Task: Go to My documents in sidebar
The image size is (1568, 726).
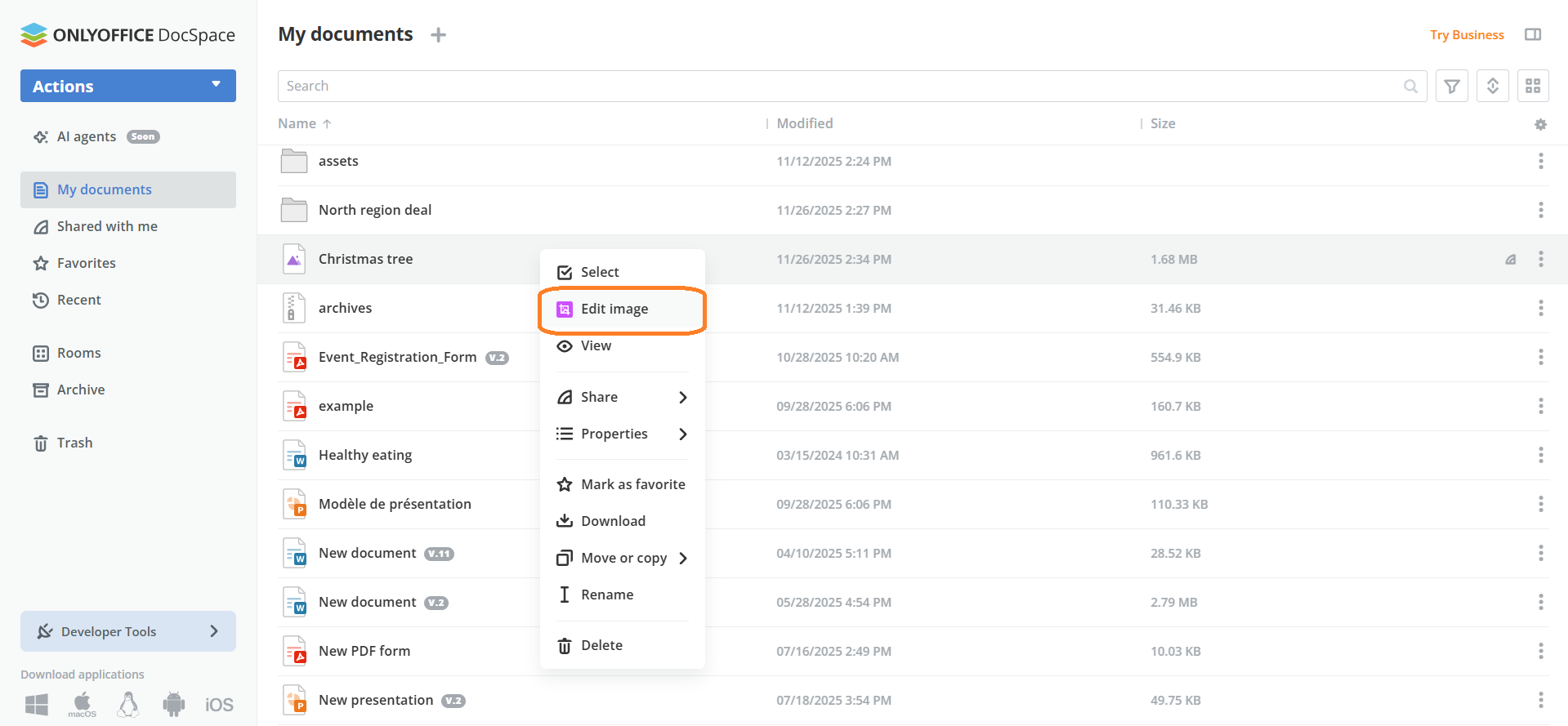Action: pos(128,189)
